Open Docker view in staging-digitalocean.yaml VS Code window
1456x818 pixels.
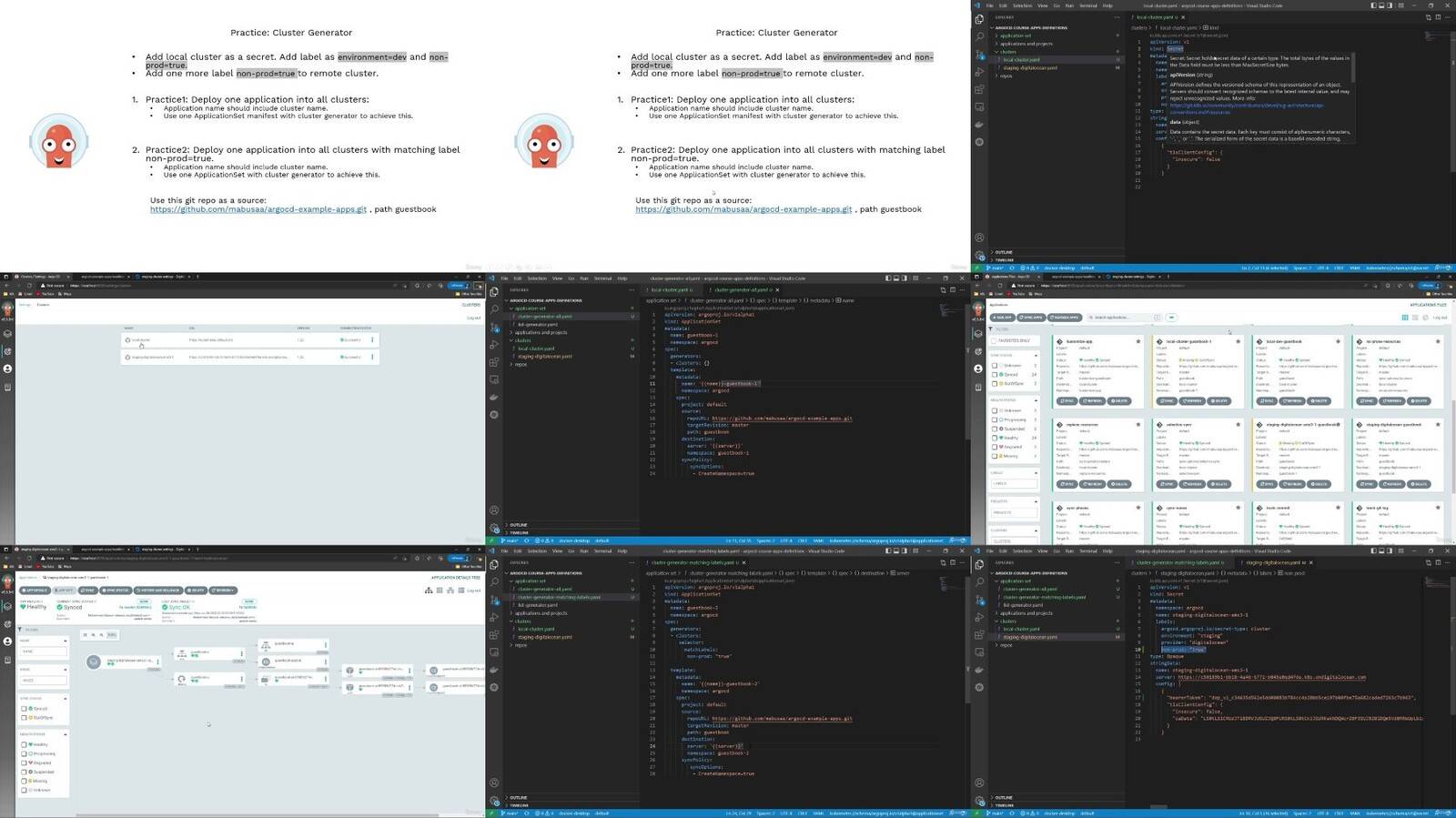979,670
